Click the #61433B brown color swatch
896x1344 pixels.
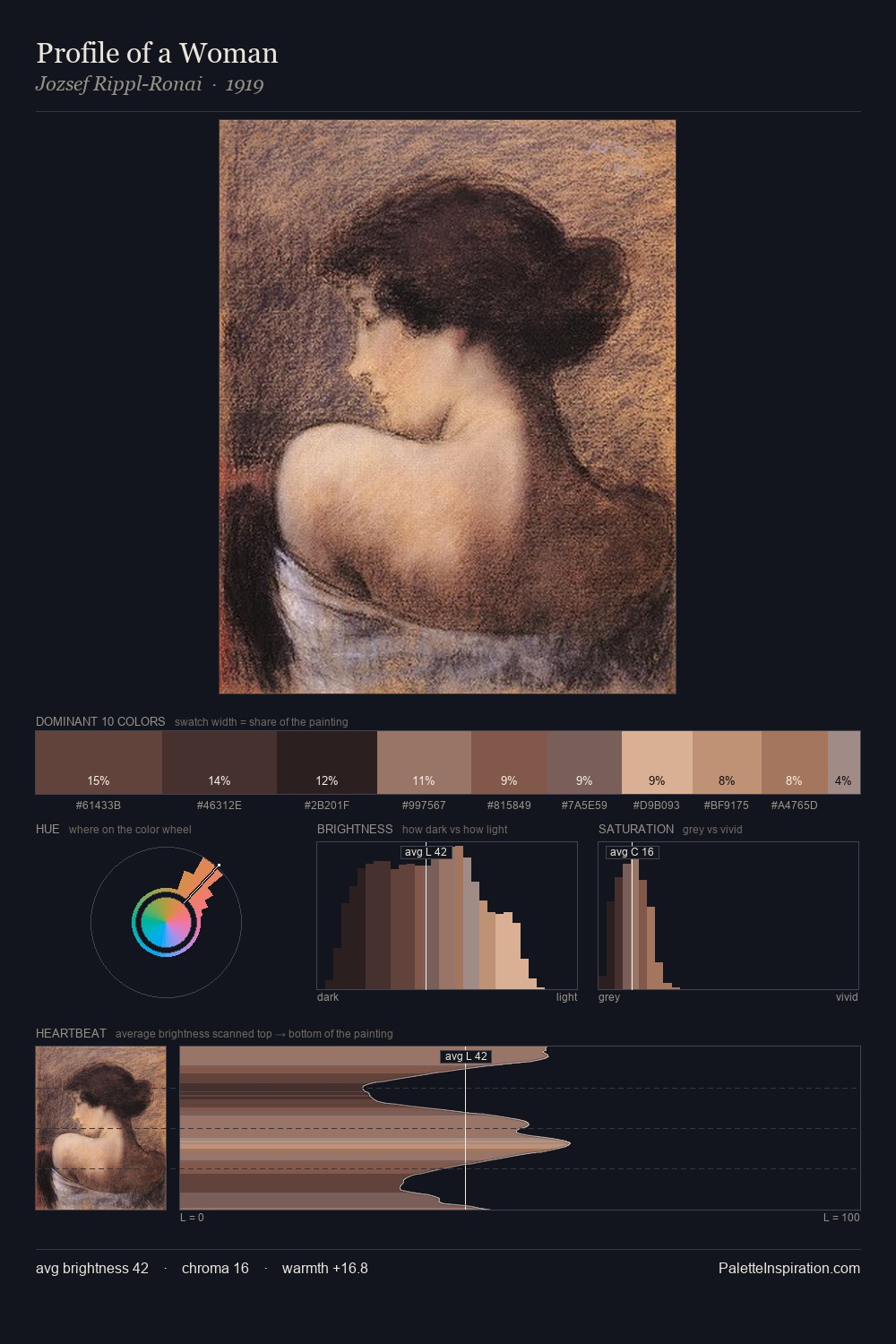point(99,762)
